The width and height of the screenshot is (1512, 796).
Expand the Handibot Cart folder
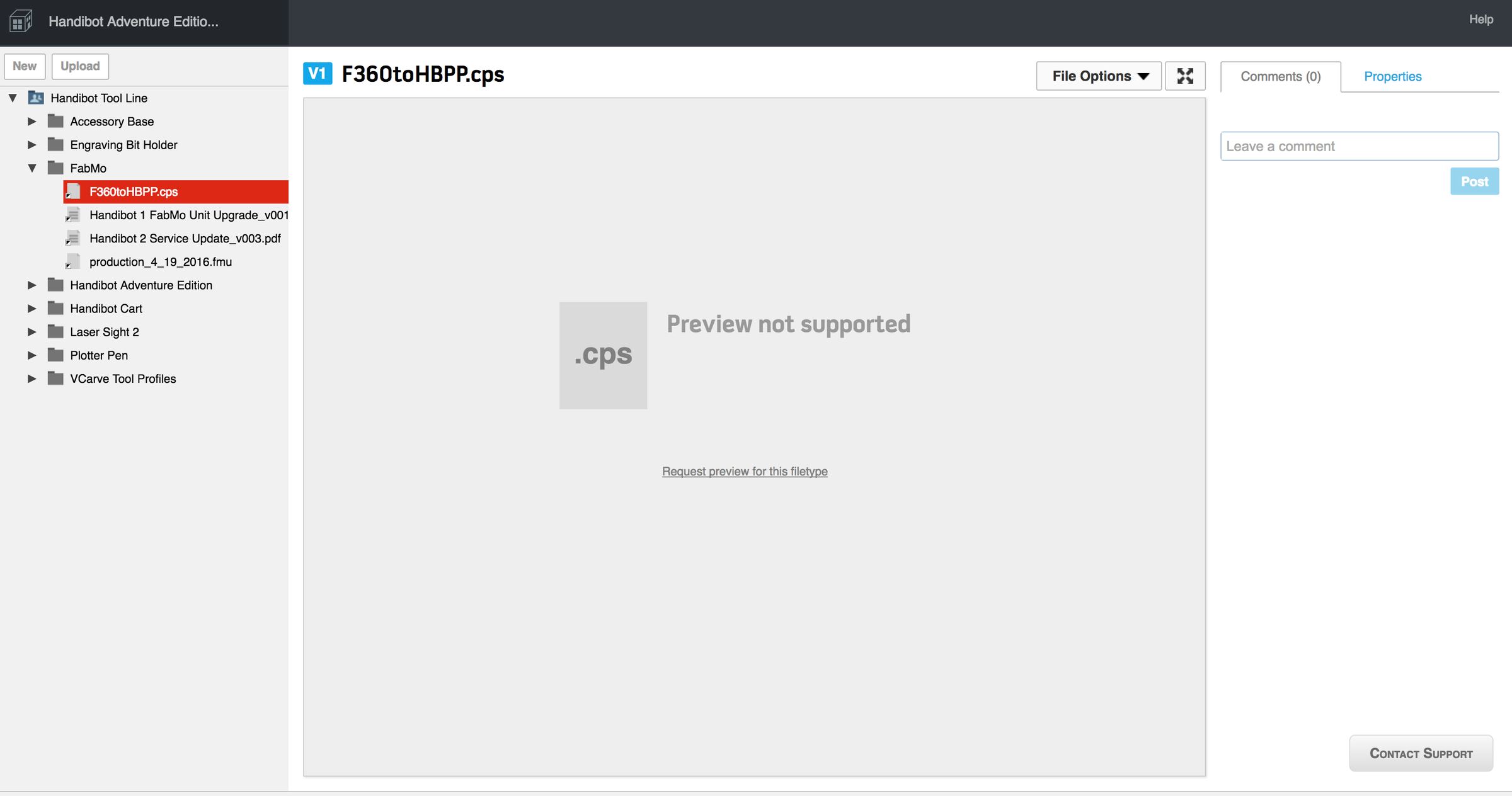coord(32,309)
